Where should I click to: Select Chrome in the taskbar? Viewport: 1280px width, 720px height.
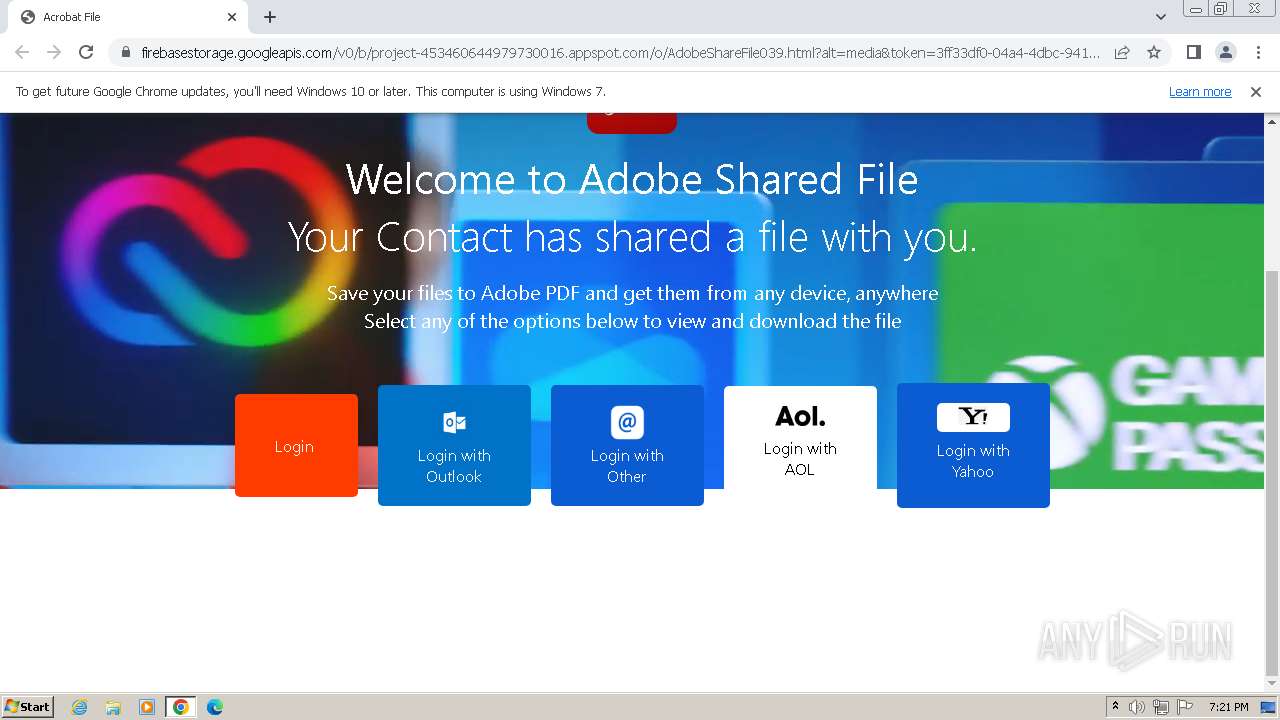(181, 707)
